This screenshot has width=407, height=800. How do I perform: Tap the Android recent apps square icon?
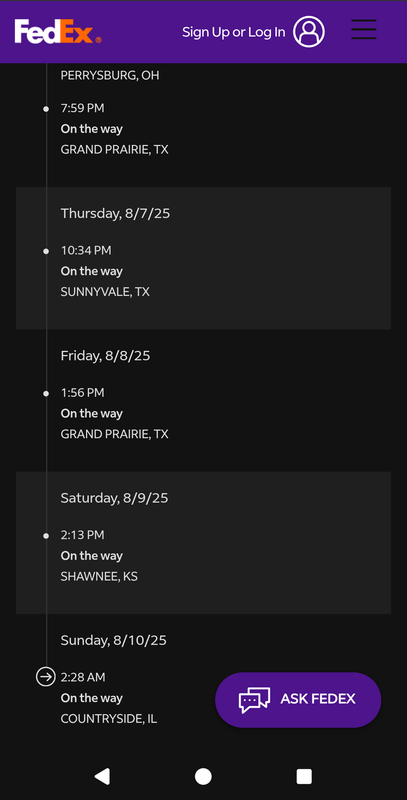point(304,776)
